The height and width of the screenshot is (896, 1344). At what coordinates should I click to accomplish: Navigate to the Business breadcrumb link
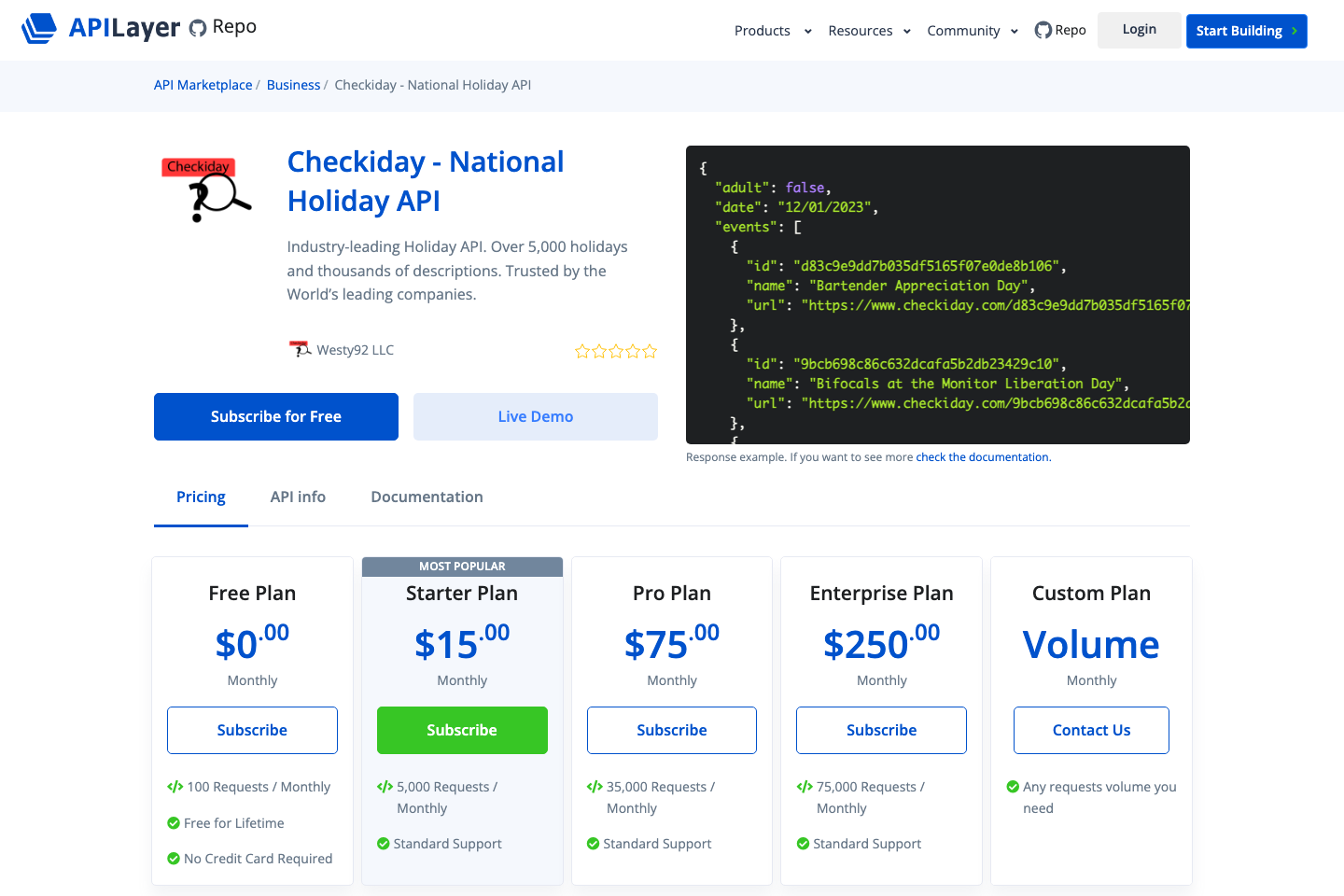(x=293, y=84)
